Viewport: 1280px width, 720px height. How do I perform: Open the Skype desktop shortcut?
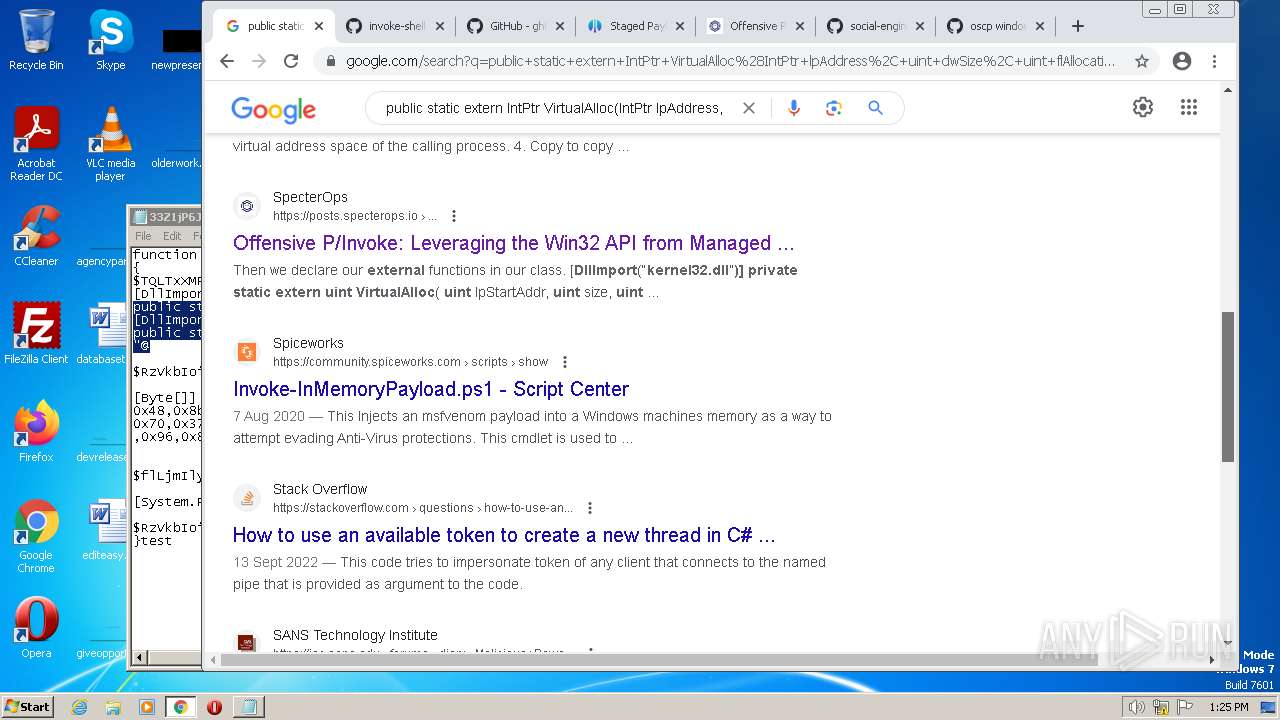coord(110,41)
